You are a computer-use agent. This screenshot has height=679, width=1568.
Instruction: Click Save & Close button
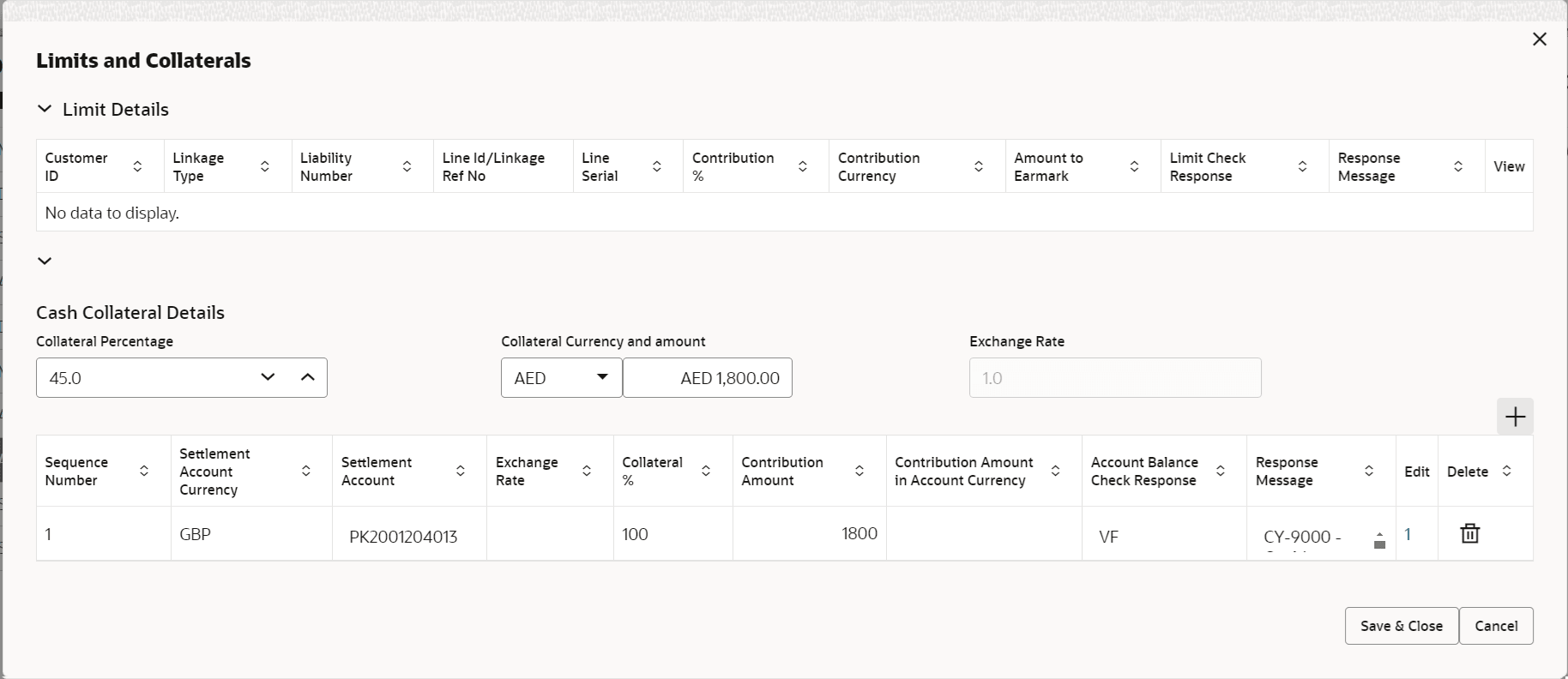1401,626
